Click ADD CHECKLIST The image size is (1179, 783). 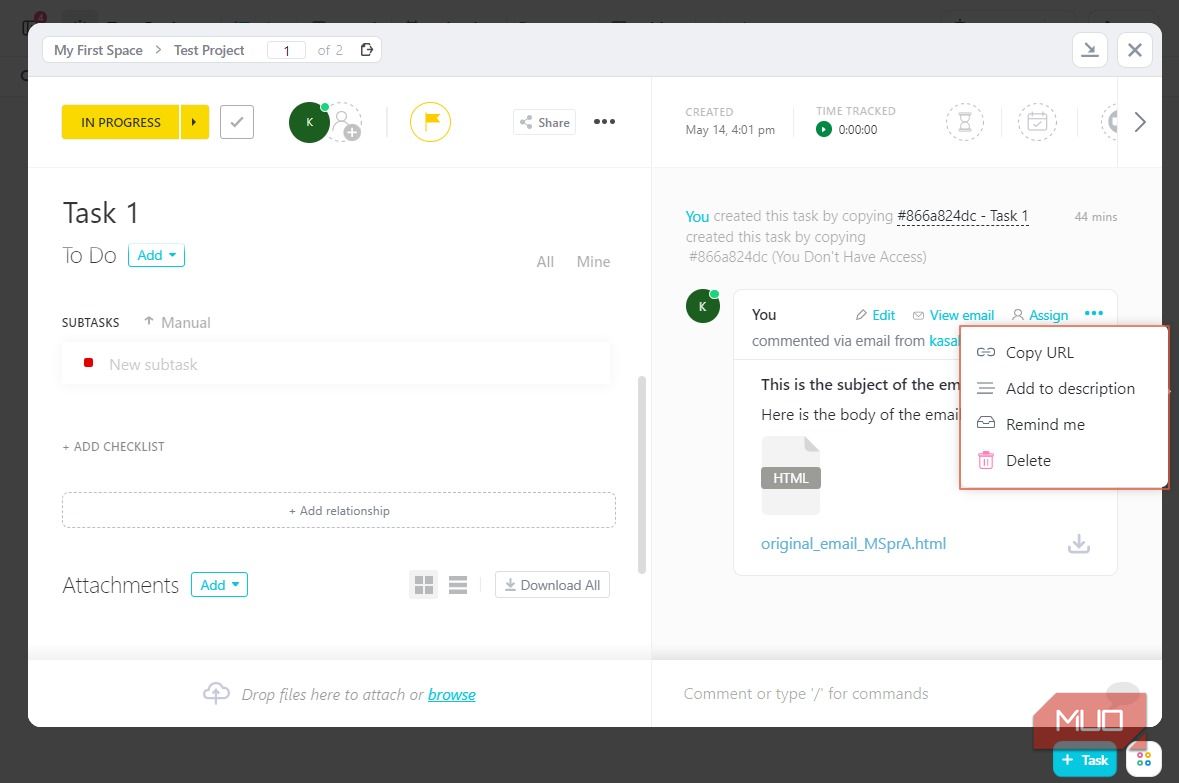point(114,447)
